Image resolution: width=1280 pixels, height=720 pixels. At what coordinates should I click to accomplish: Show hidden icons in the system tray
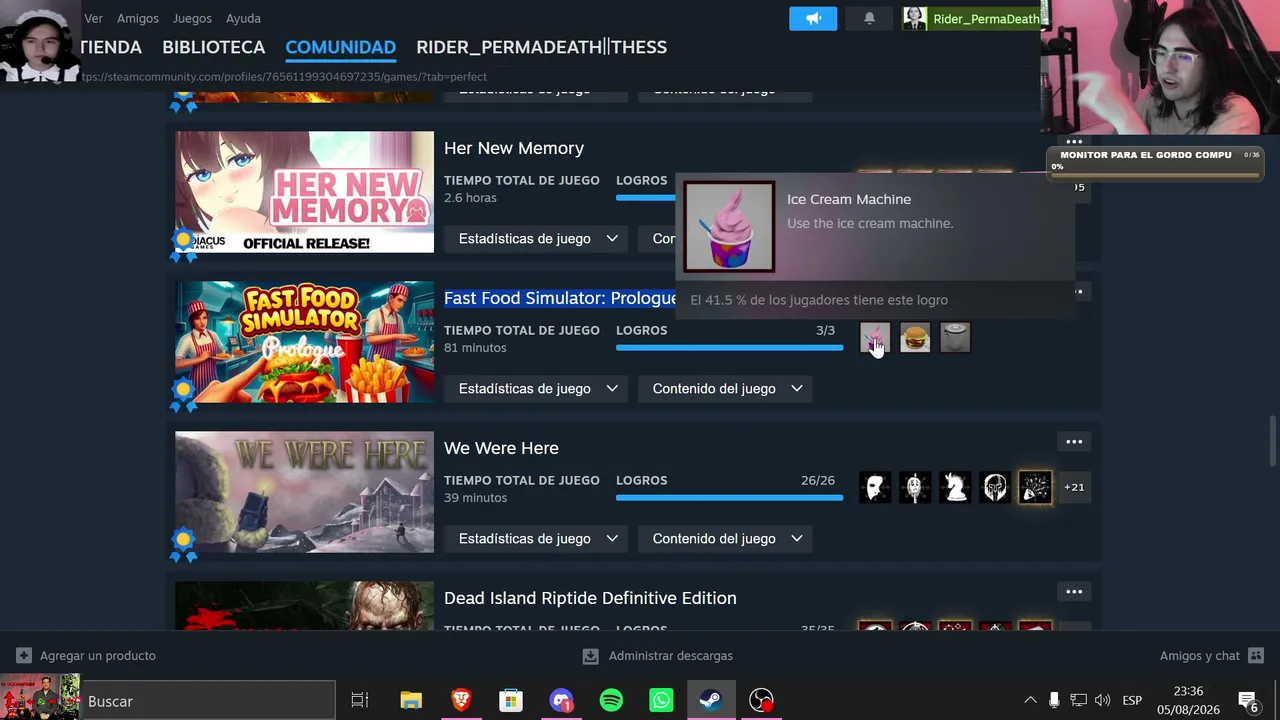(1030, 701)
